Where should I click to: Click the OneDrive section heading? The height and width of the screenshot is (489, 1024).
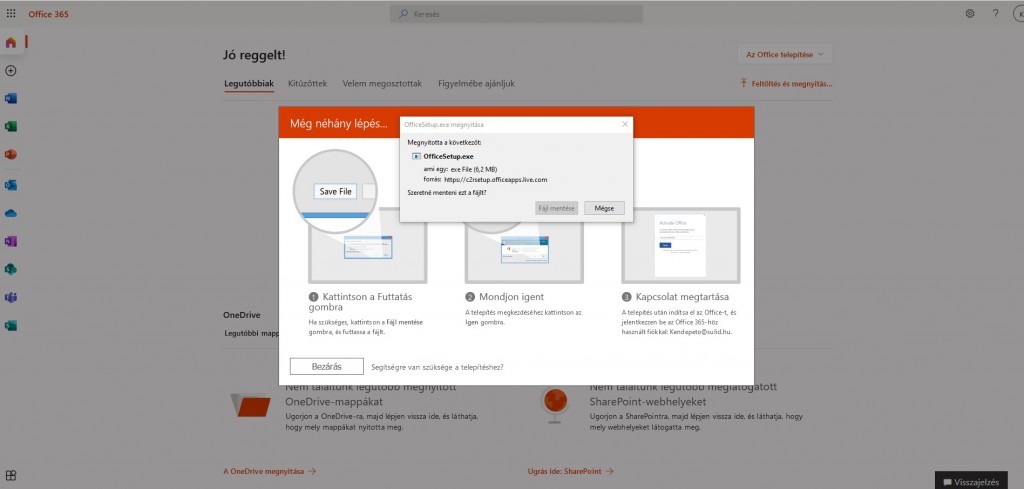click(x=242, y=315)
